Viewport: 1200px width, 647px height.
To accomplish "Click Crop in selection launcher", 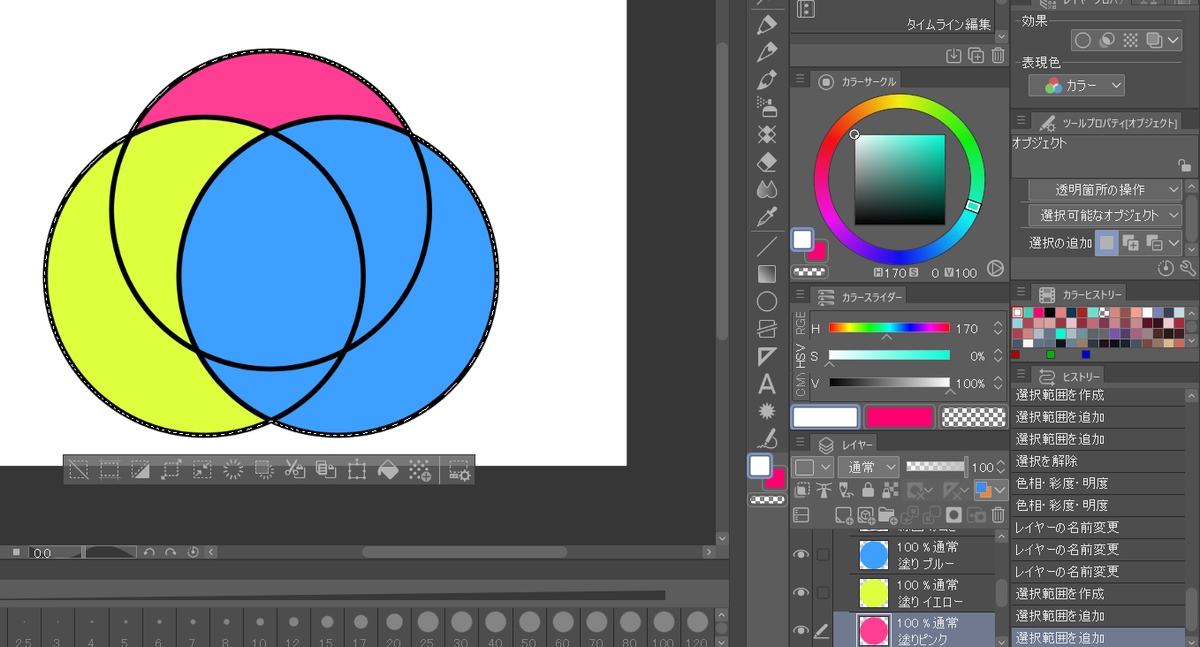I will point(110,469).
